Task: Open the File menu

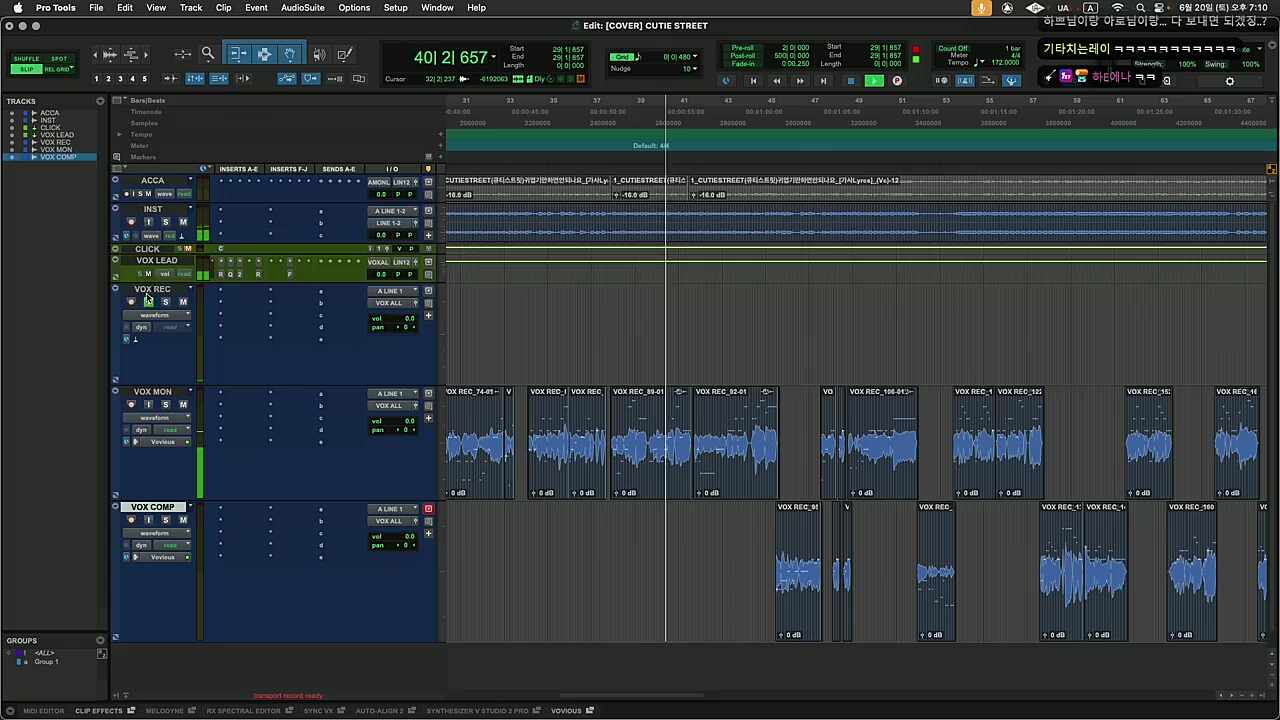Action: [x=96, y=8]
